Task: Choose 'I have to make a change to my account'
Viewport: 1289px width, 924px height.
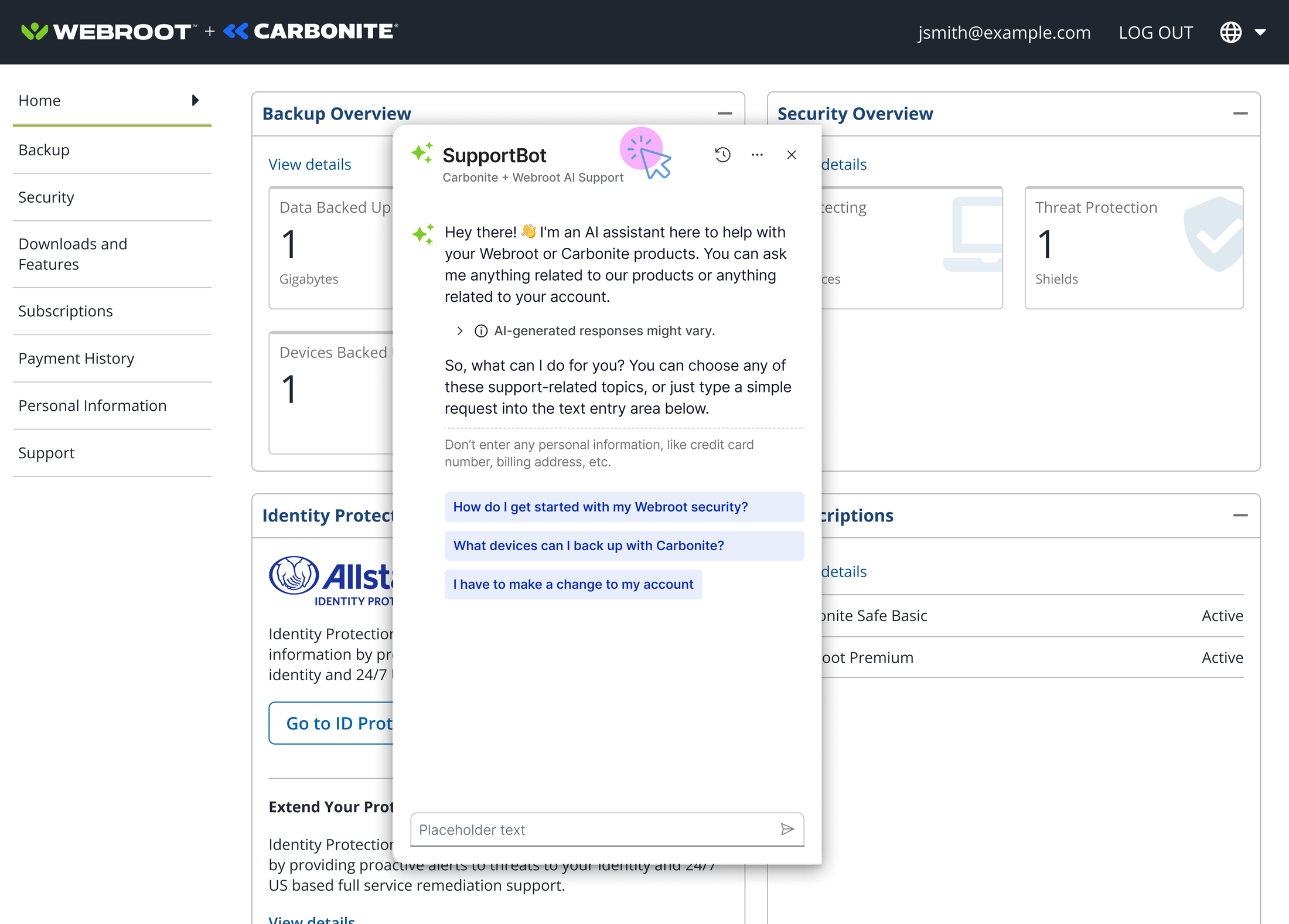Action: point(573,584)
